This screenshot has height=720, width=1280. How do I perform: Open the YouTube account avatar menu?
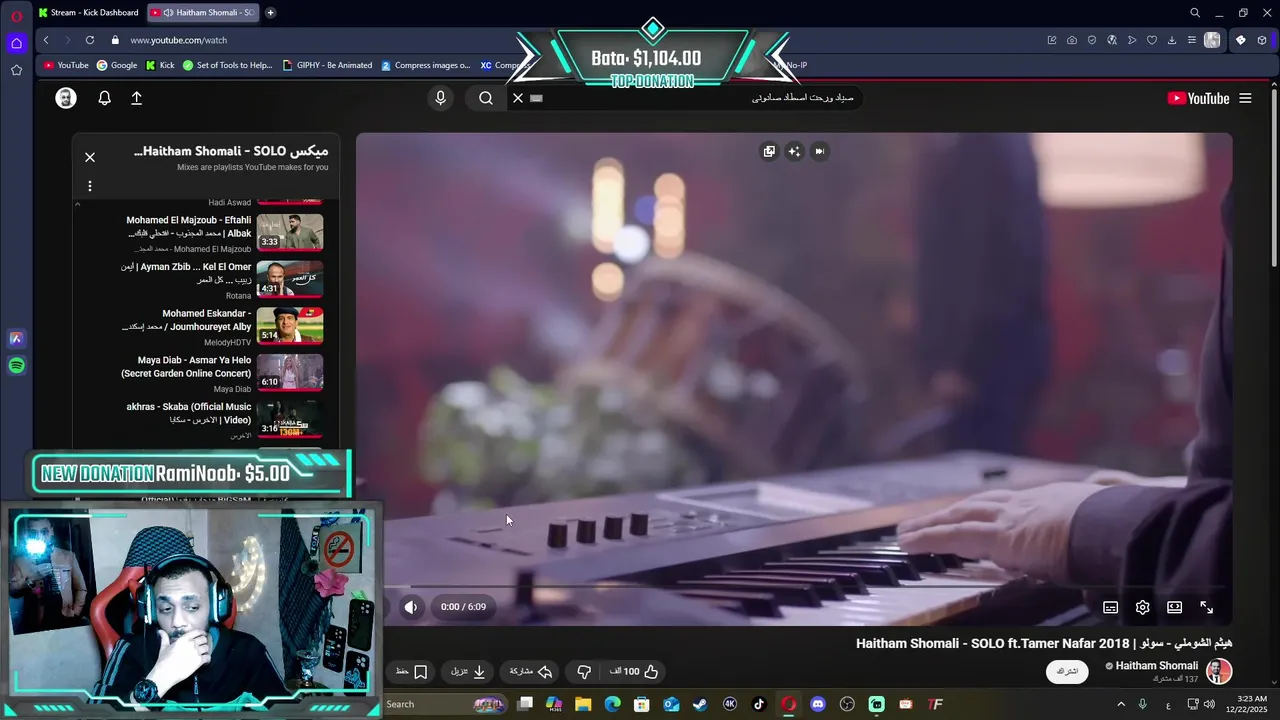[x=66, y=98]
